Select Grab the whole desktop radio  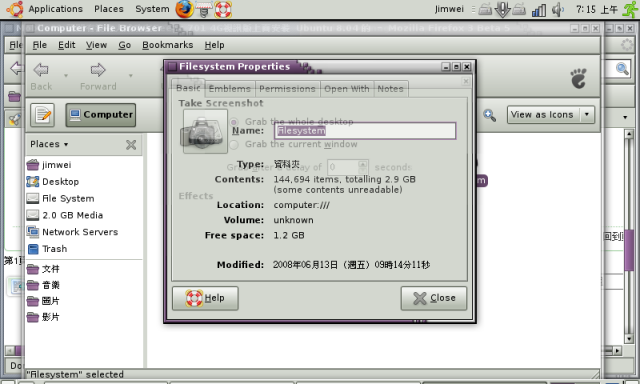coord(234,122)
